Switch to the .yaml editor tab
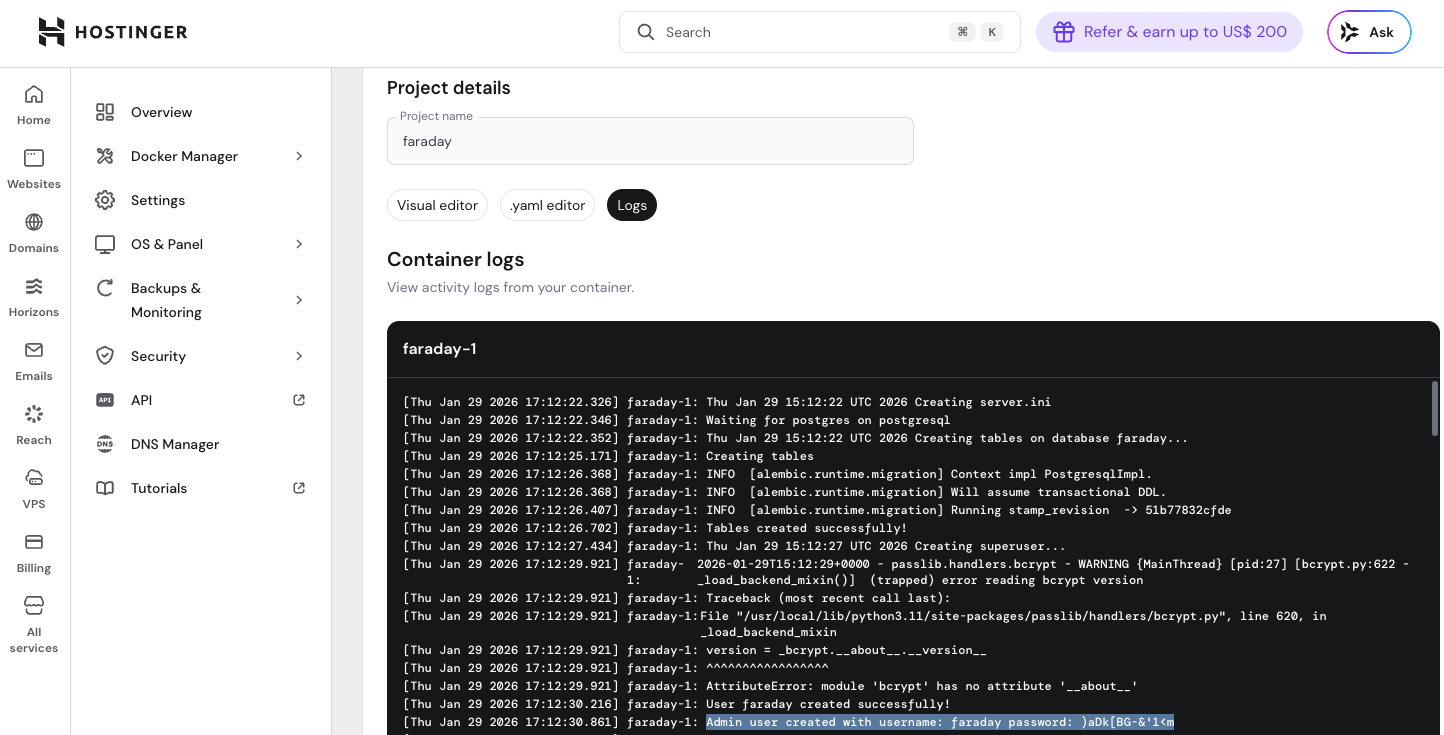 pyautogui.click(x=547, y=205)
